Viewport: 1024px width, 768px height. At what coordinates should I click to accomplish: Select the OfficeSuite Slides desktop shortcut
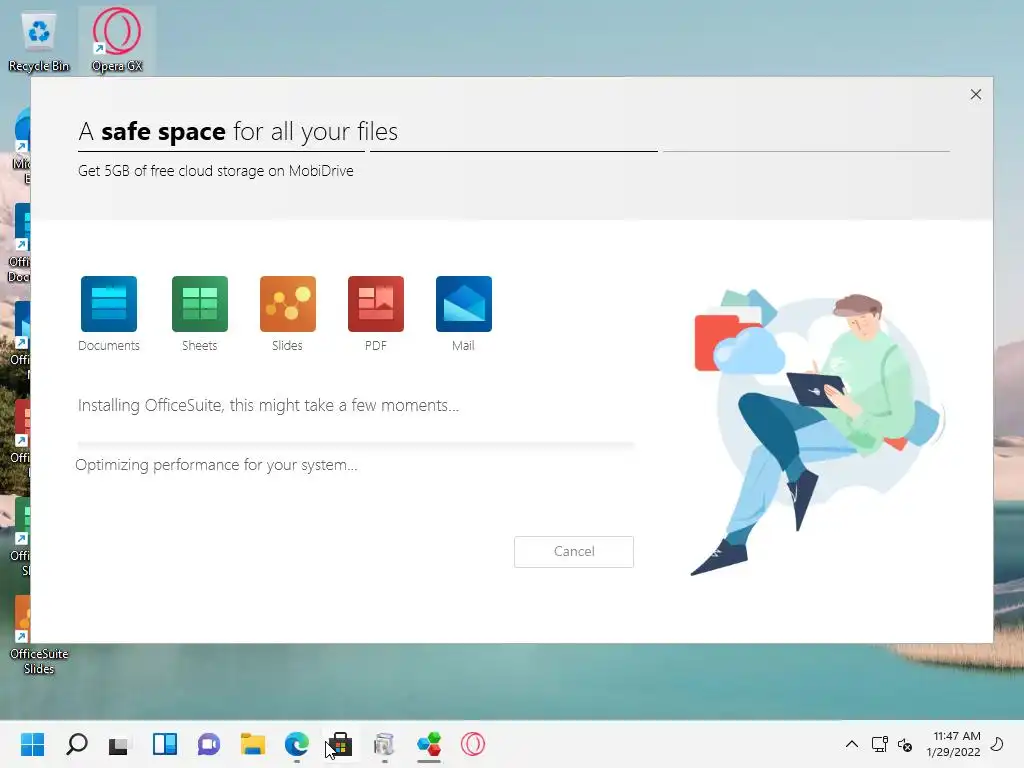[x=39, y=635]
